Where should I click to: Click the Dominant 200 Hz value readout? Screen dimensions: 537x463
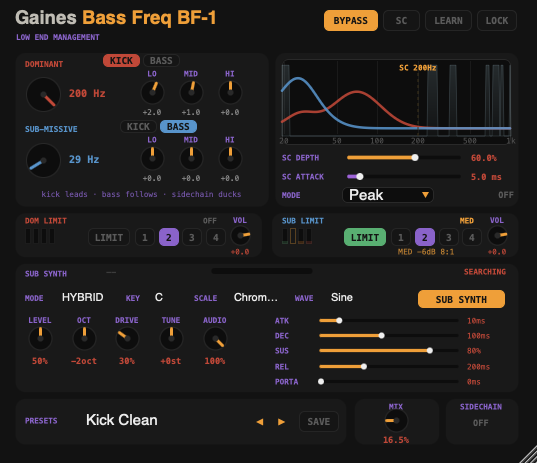87,93
